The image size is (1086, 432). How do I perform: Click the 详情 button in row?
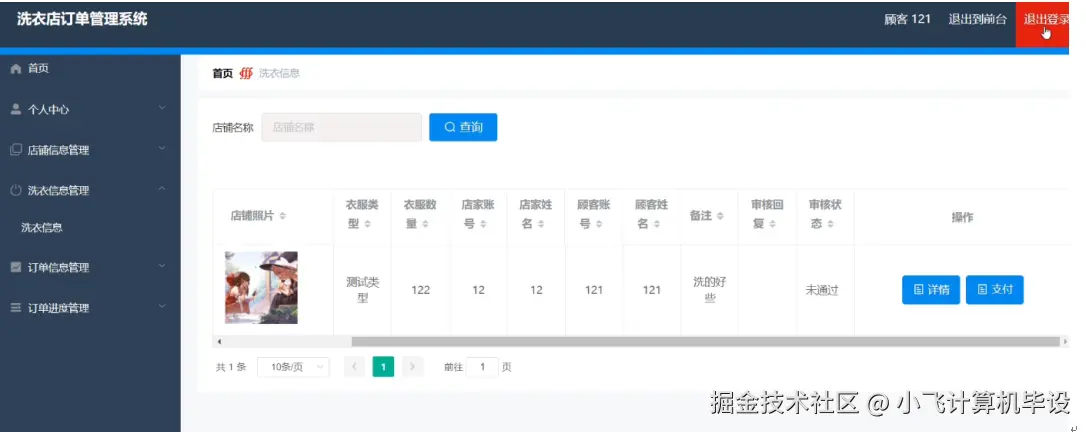pos(931,289)
